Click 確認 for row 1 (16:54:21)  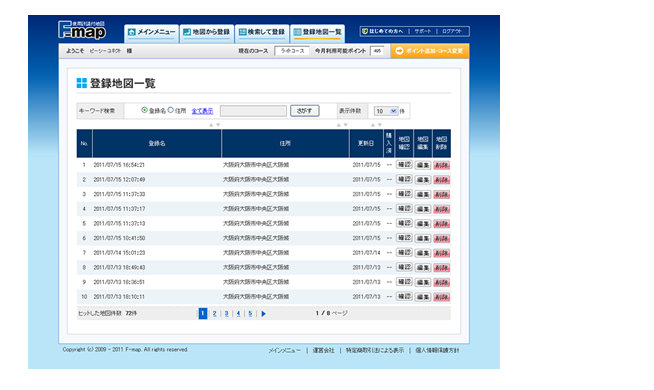click(404, 165)
